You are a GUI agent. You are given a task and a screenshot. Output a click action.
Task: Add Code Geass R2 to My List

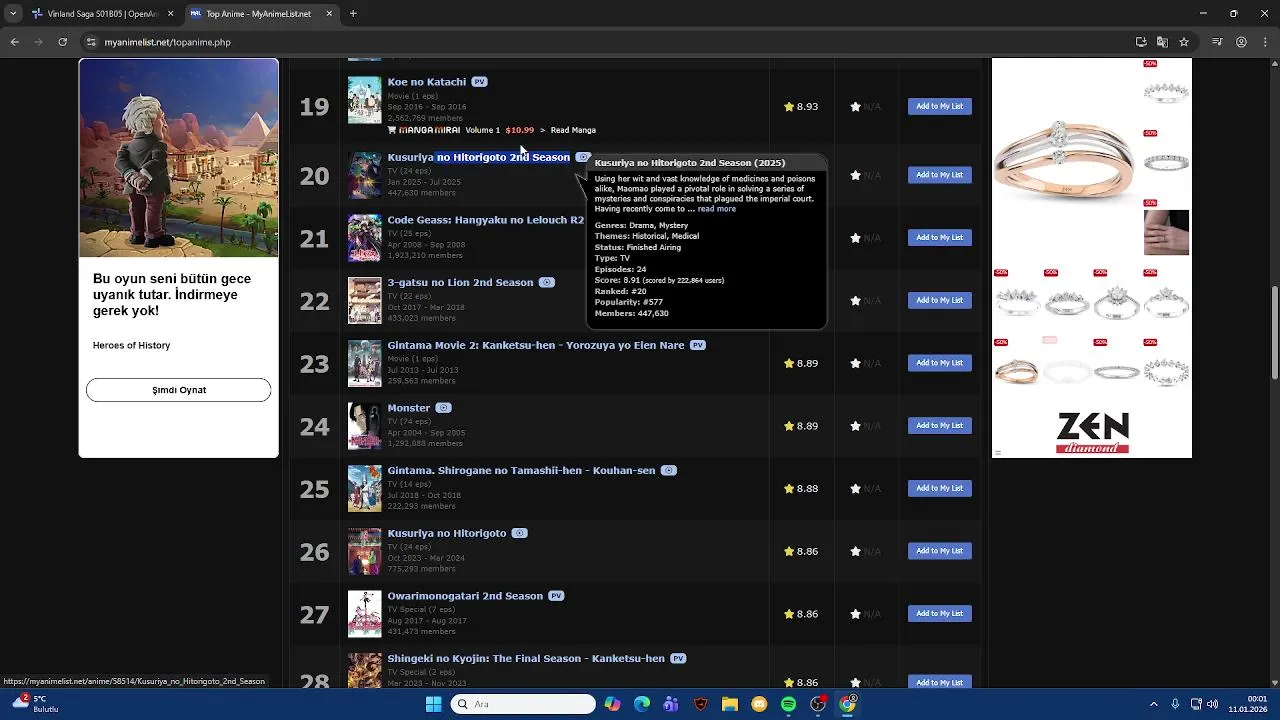(x=940, y=238)
